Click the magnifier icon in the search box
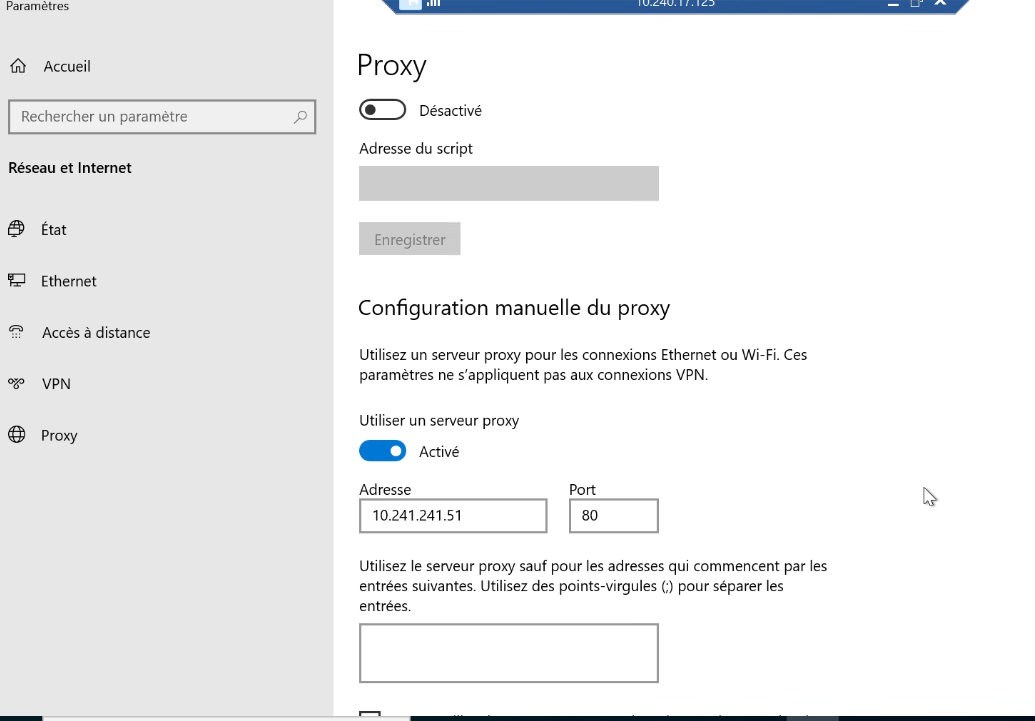Image resolution: width=1035 pixels, height=721 pixels. [x=300, y=117]
